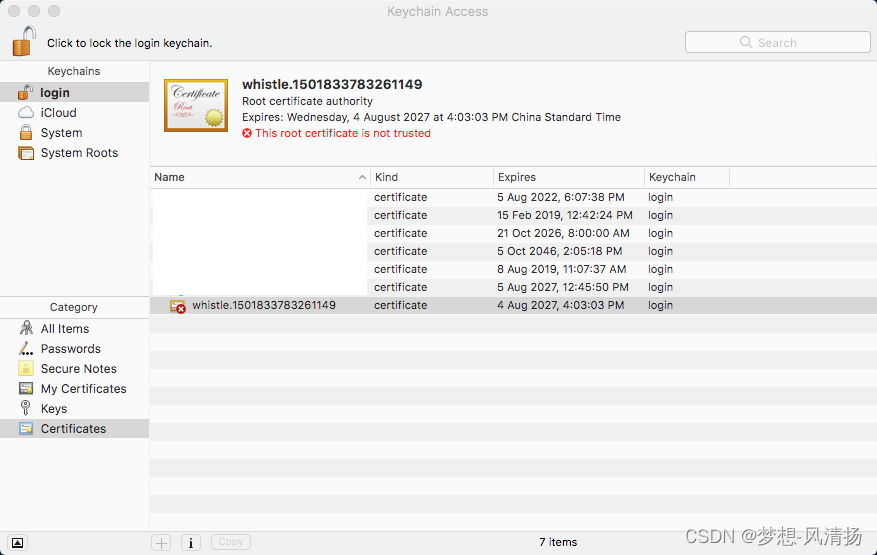Click the whistle.1501833783261149 header title

tap(332, 84)
